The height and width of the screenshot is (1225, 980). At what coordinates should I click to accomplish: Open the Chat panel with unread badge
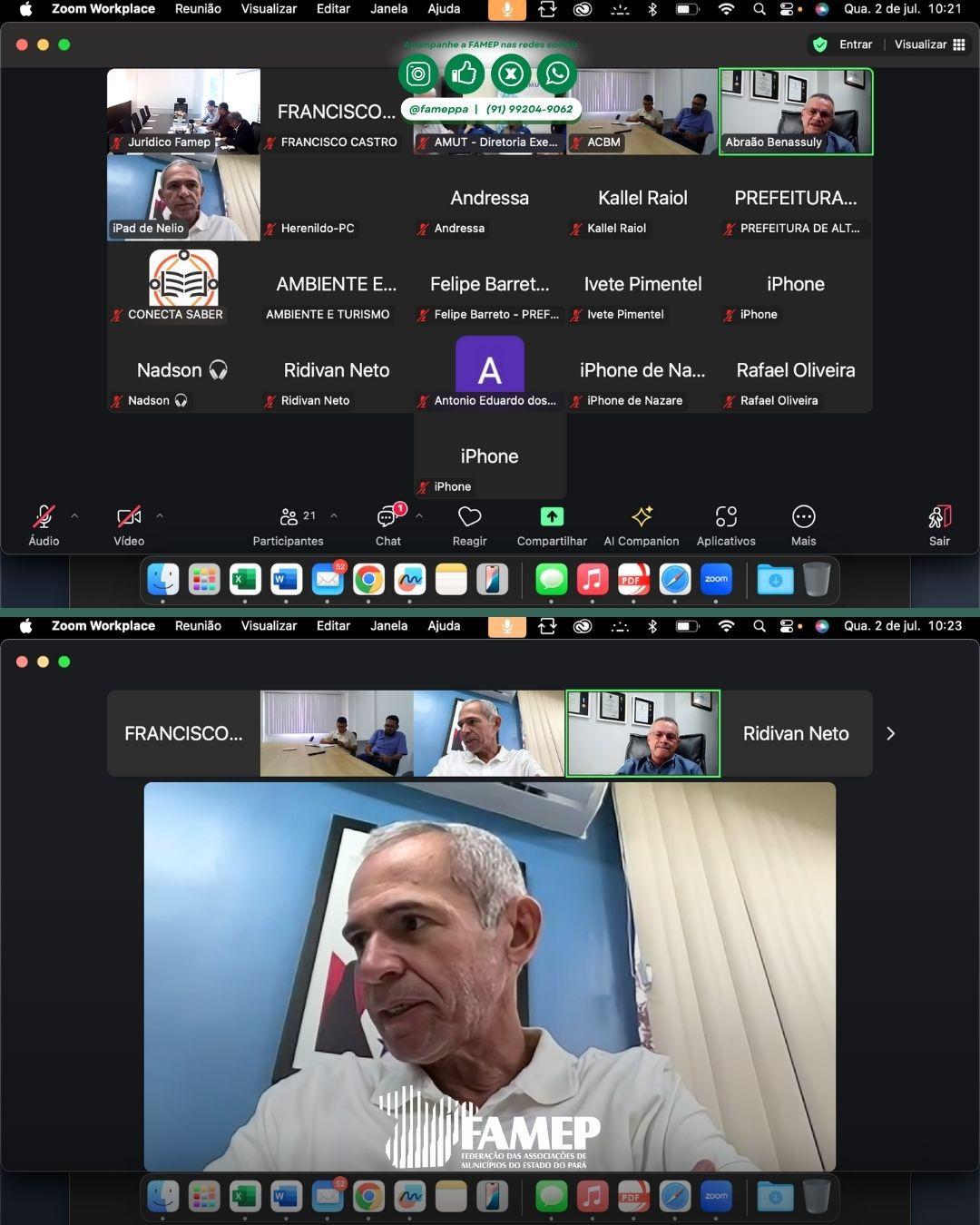click(x=387, y=517)
